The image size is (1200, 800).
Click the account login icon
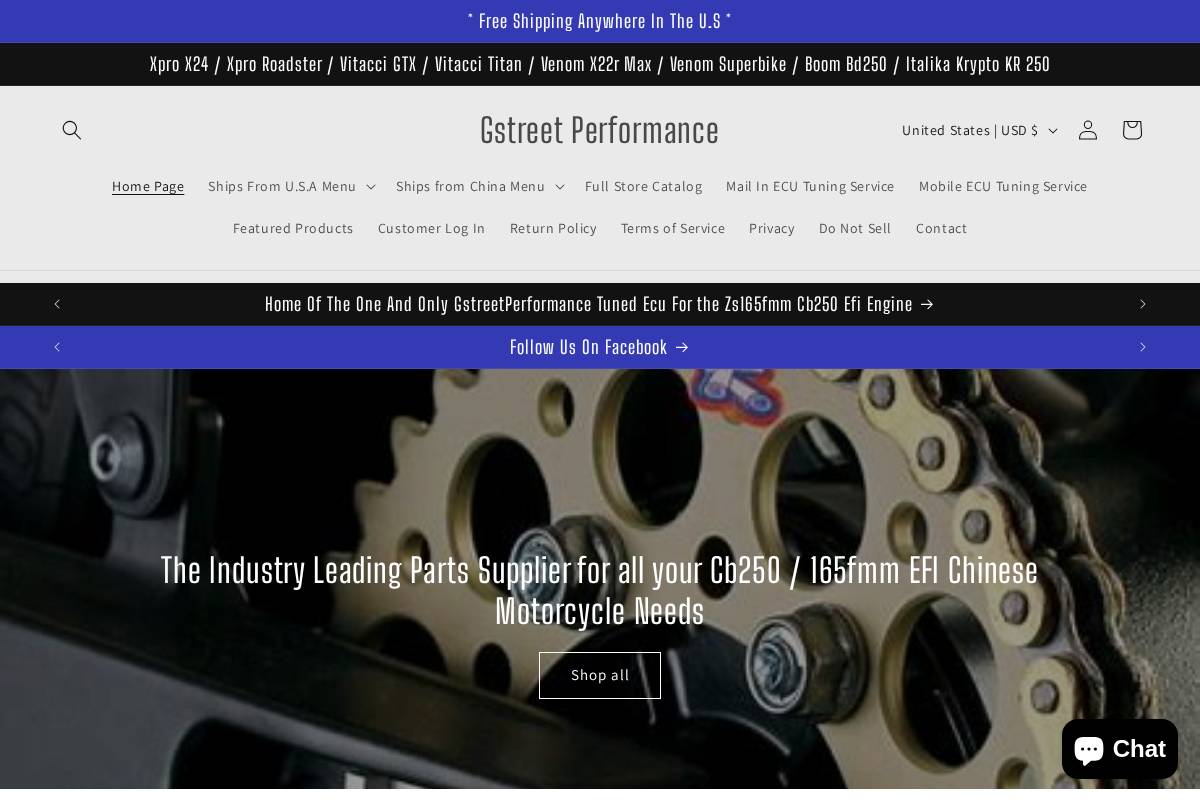coord(1087,130)
